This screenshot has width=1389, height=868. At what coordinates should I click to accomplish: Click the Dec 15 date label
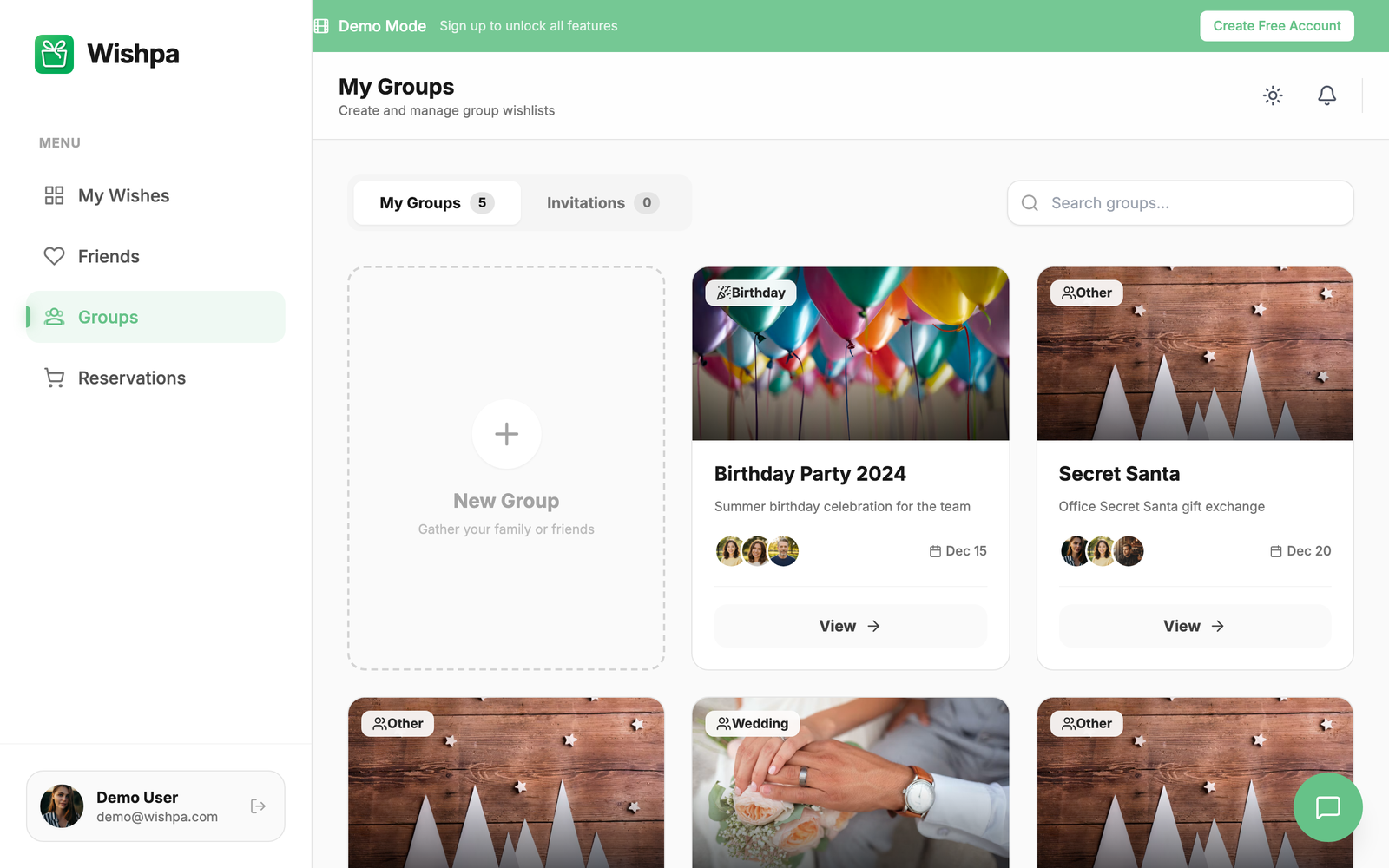958,551
